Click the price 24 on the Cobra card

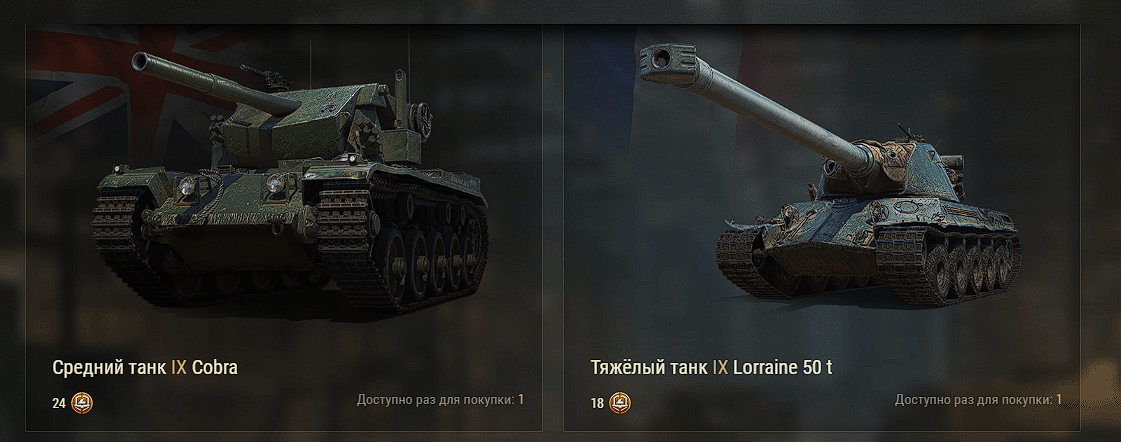pos(59,403)
